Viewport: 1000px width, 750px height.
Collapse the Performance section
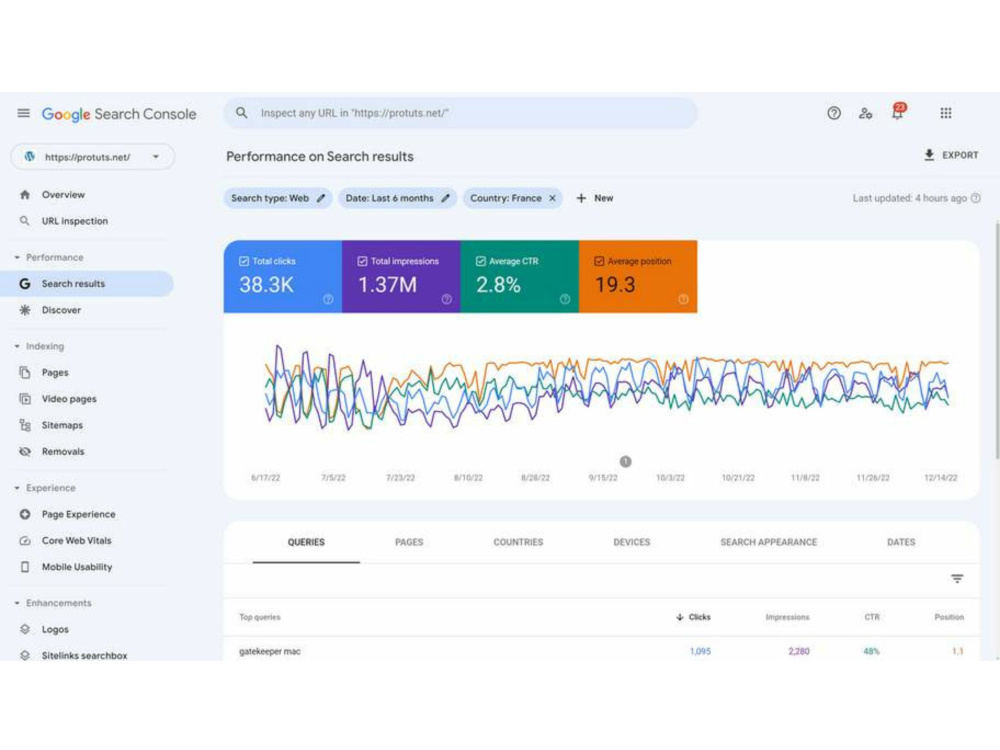point(17,257)
